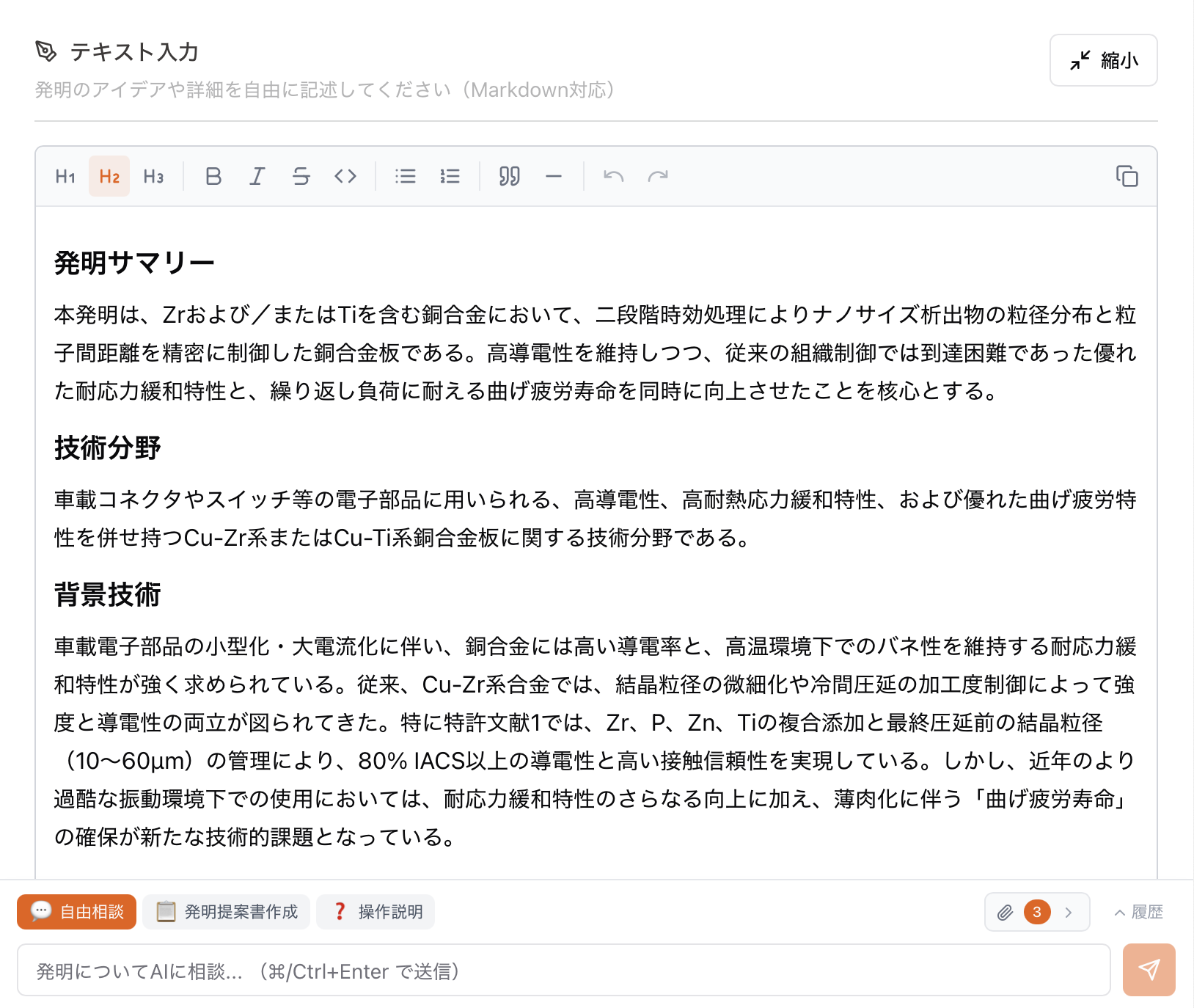The height and width of the screenshot is (1008, 1194).
Task: Apply Heading 3 formatting
Action: 153,176
